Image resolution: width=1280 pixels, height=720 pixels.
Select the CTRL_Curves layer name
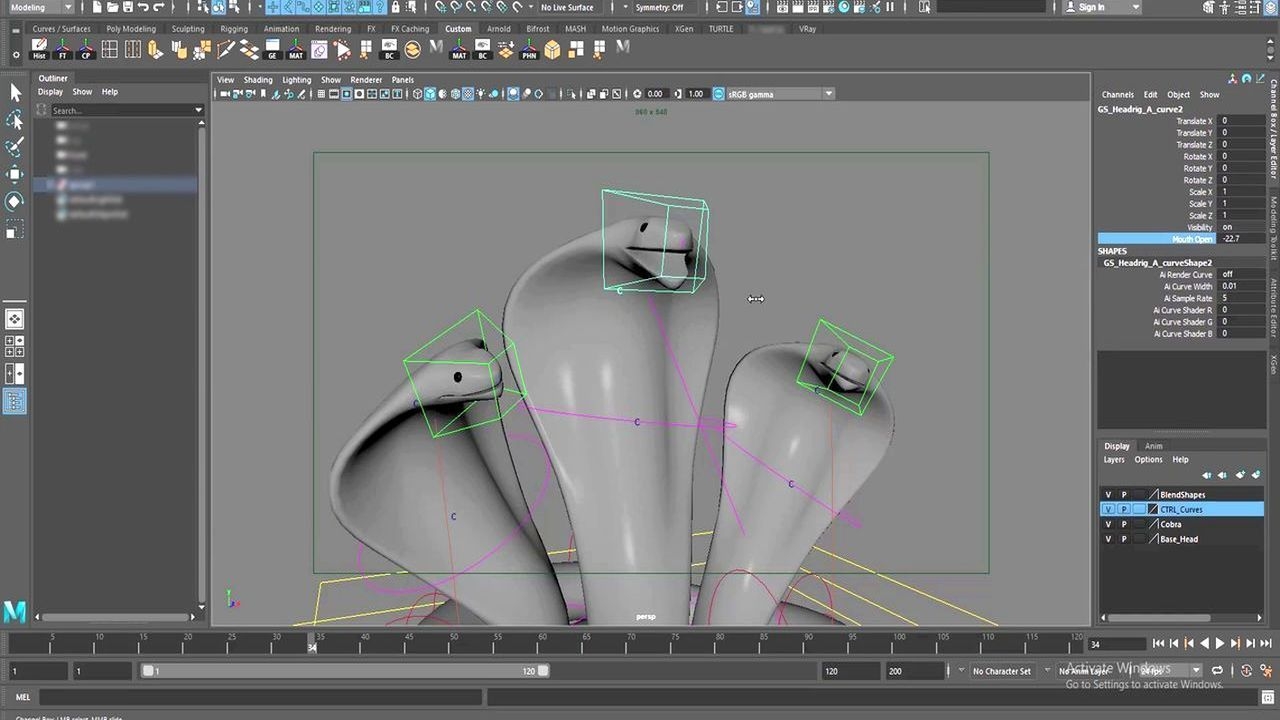point(1181,510)
